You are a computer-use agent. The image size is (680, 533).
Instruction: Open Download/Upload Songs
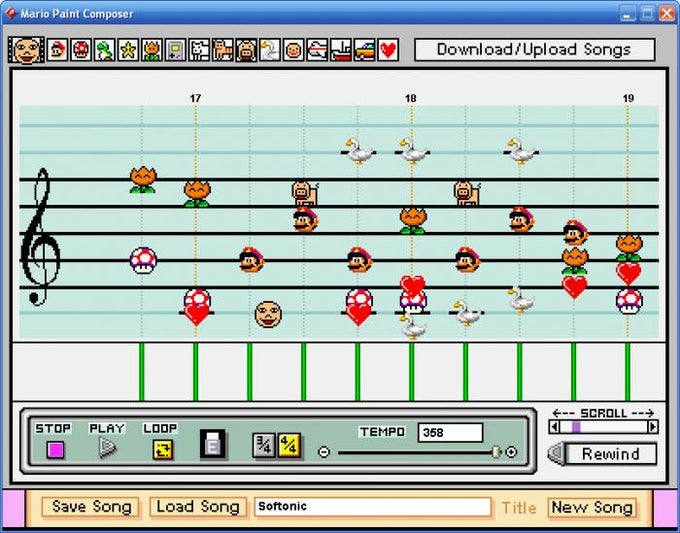[x=534, y=49]
